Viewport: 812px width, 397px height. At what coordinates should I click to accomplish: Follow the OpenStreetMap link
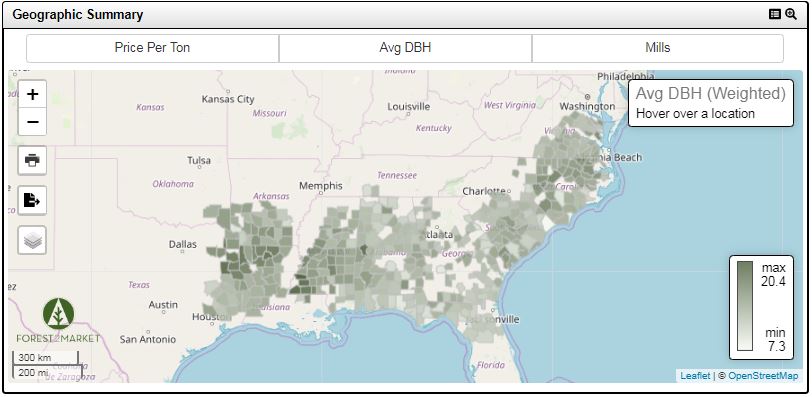click(763, 376)
